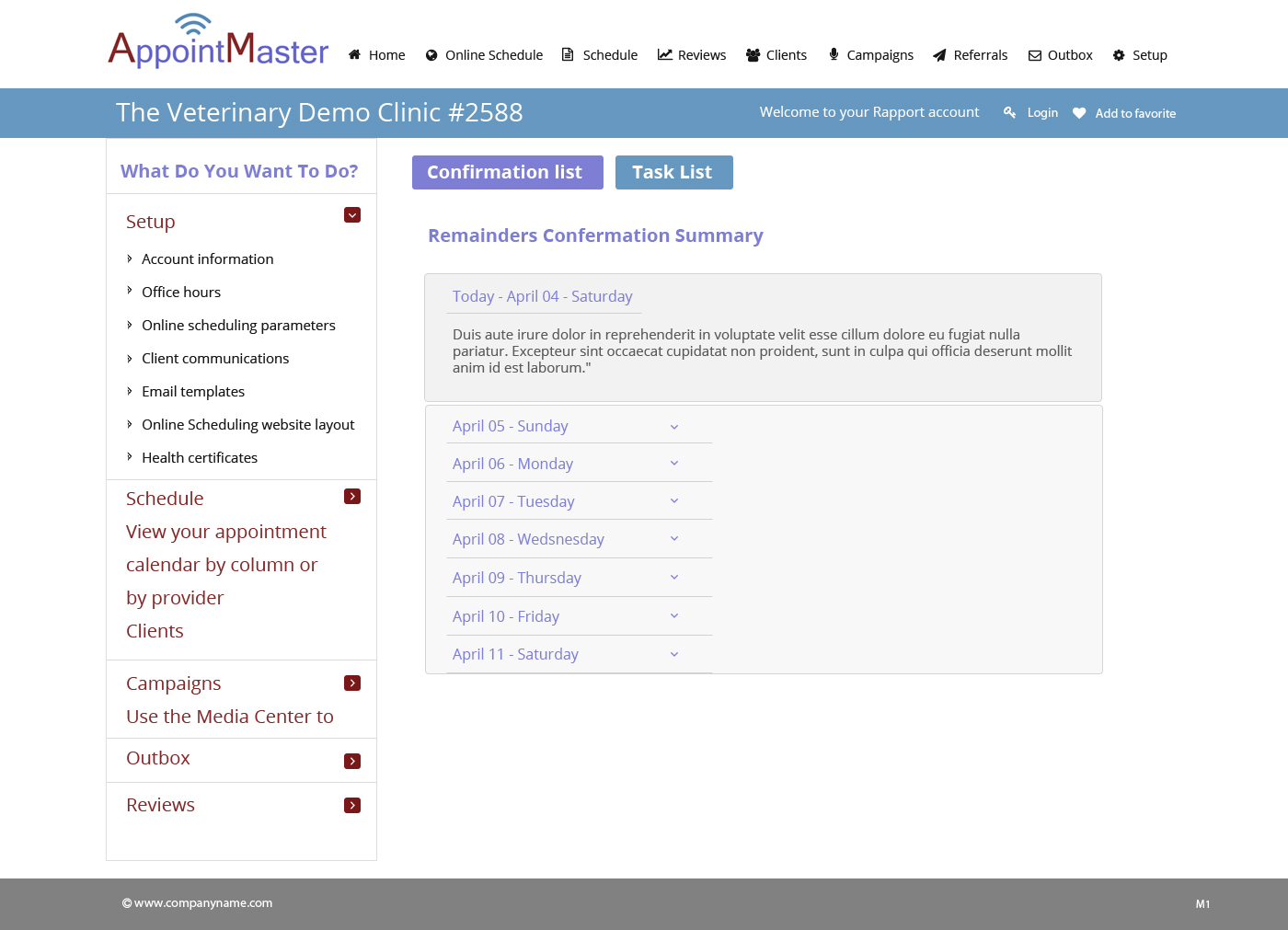
Task: Click the Campaigns microphone icon
Action: [834, 55]
